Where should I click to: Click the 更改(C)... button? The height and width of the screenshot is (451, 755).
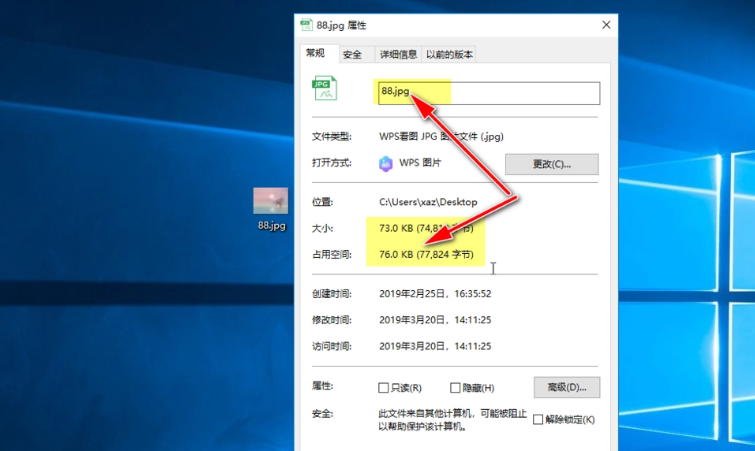(x=552, y=164)
